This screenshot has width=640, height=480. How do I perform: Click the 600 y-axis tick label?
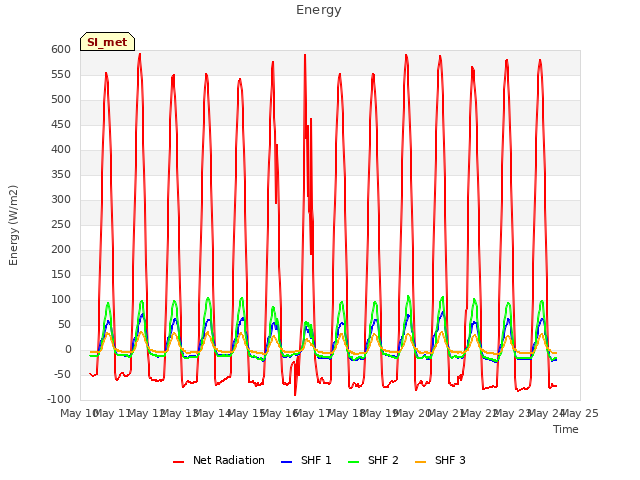pos(61,50)
